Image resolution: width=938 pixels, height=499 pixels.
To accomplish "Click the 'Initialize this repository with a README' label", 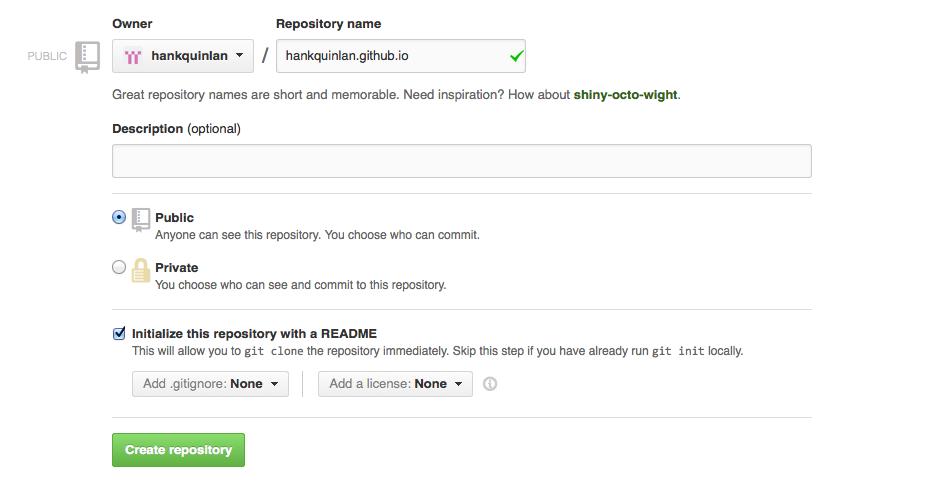I will tap(254, 334).
